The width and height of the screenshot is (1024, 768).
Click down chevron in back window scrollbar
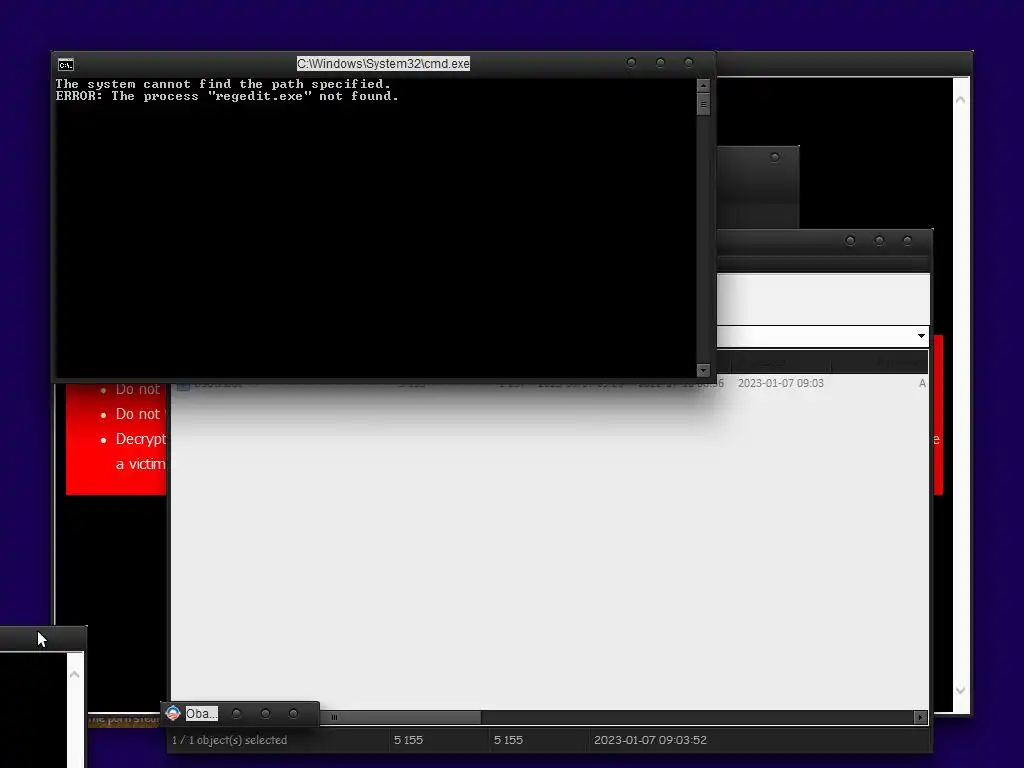(961, 690)
